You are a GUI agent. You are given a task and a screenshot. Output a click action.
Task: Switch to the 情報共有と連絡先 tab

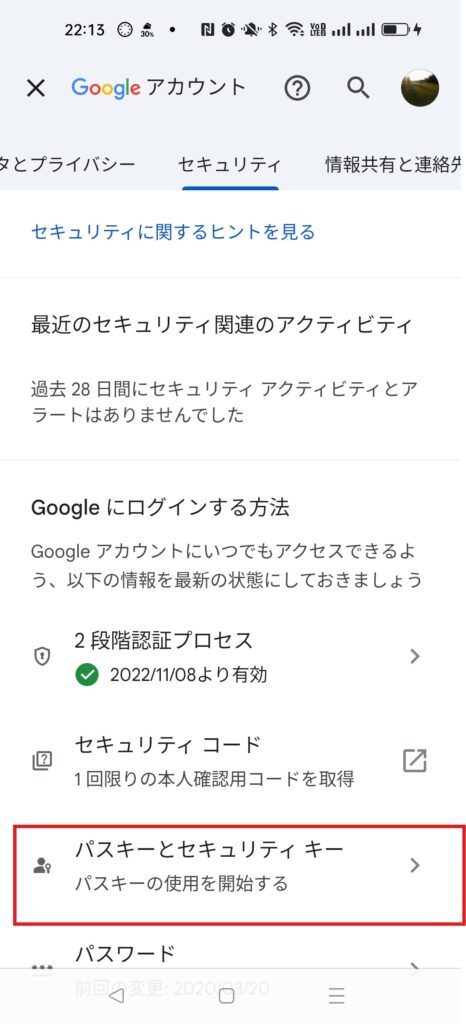[394, 165]
